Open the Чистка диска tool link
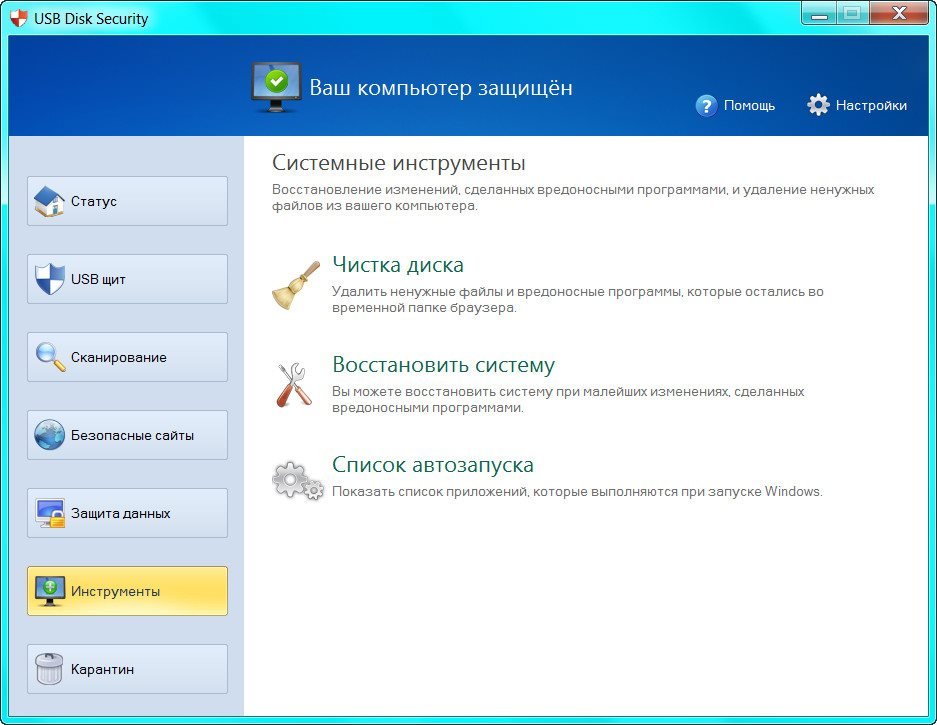This screenshot has width=937, height=725. click(398, 265)
